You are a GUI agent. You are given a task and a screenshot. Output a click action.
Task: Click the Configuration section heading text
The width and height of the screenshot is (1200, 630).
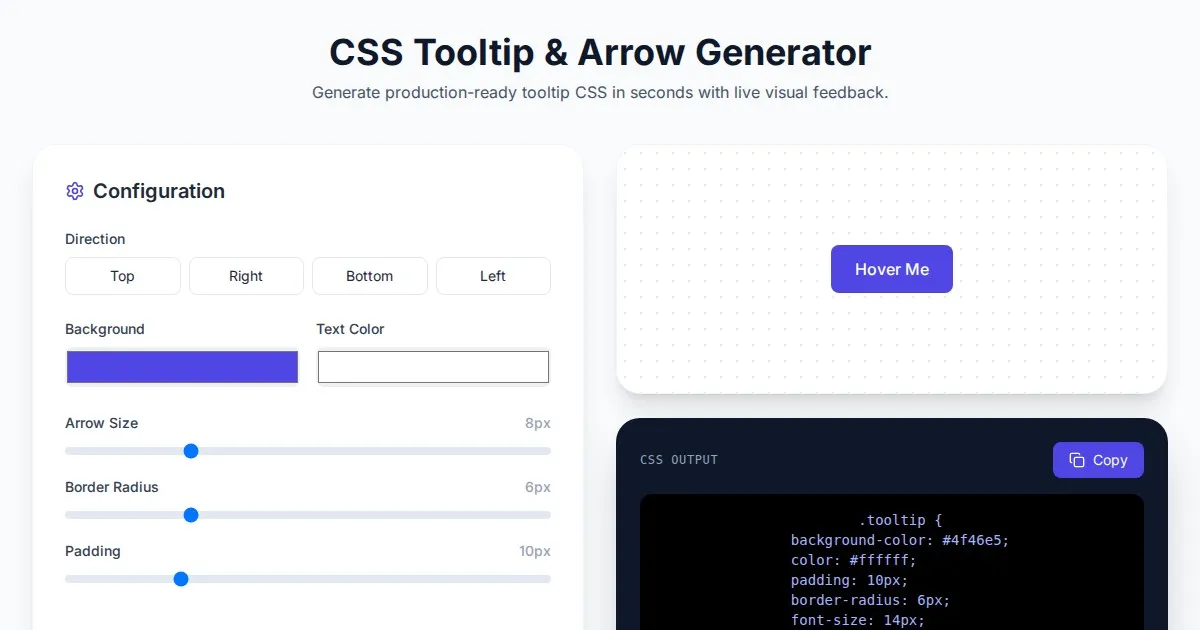pyautogui.click(x=159, y=191)
